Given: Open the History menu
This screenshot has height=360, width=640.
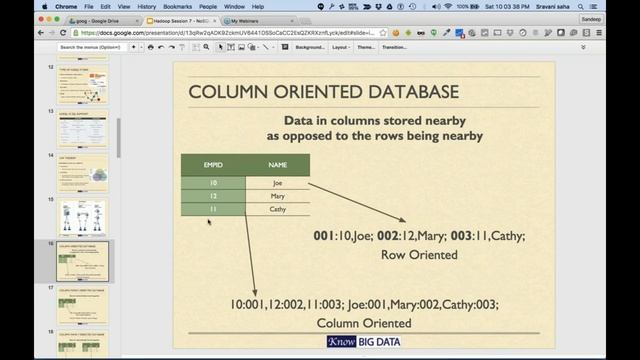Looking at the screenshot, I should pyautogui.click(x=147, y=7).
